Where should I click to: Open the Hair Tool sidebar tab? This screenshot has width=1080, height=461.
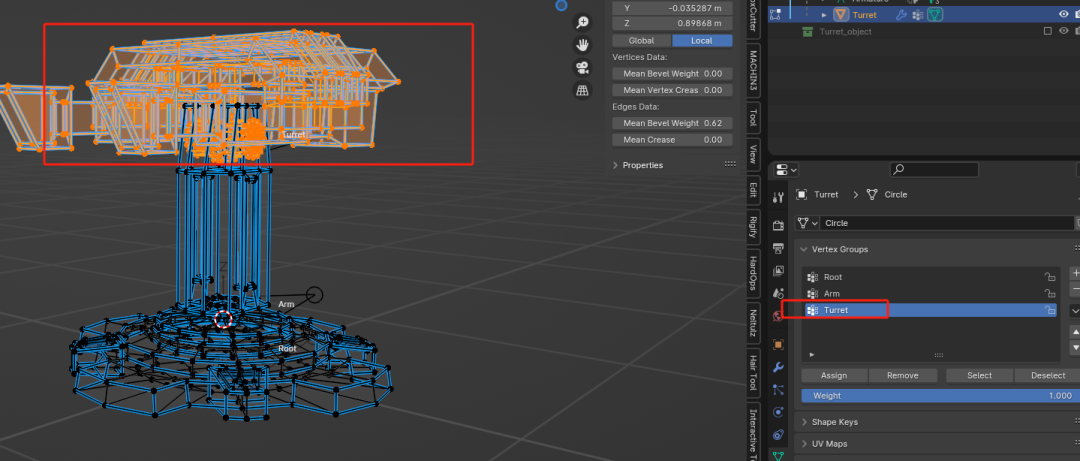754,375
